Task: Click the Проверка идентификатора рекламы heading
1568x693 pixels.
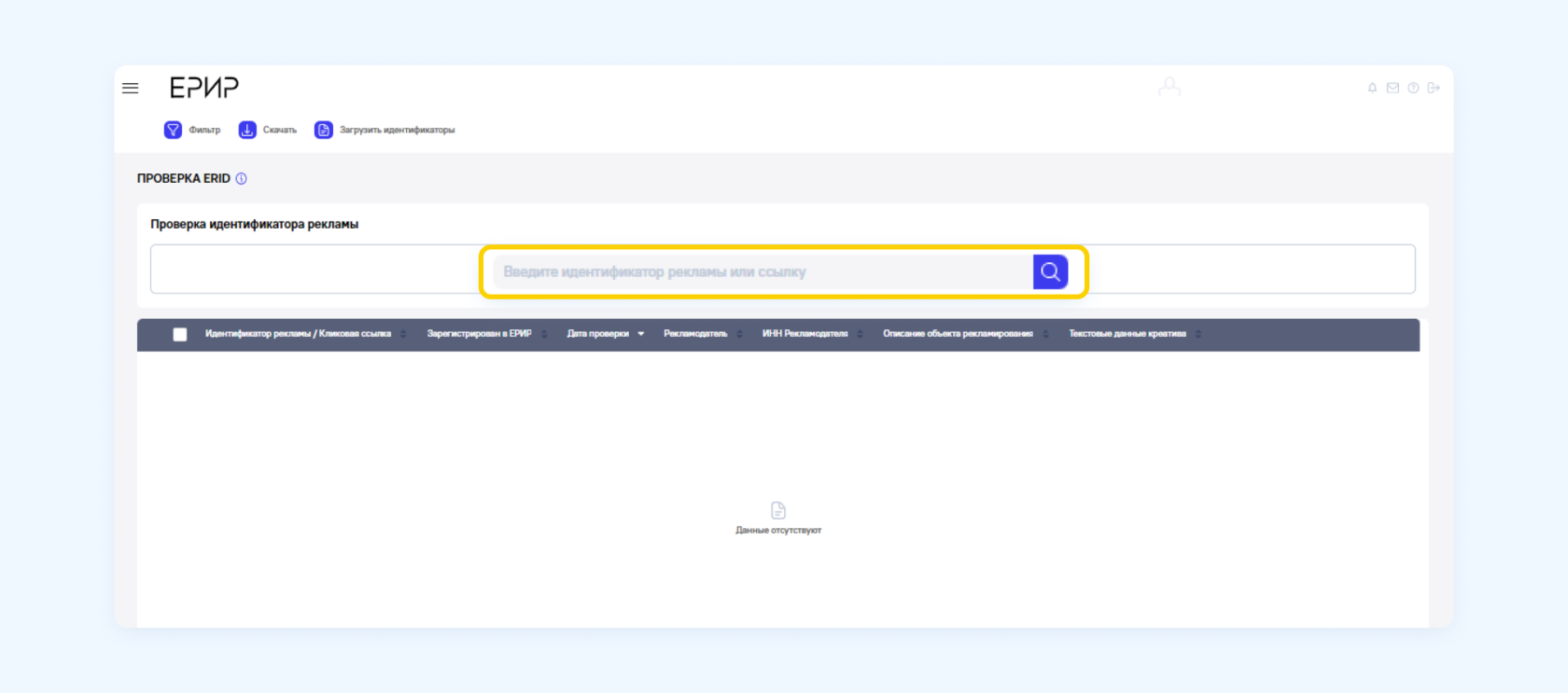Action: (254, 224)
